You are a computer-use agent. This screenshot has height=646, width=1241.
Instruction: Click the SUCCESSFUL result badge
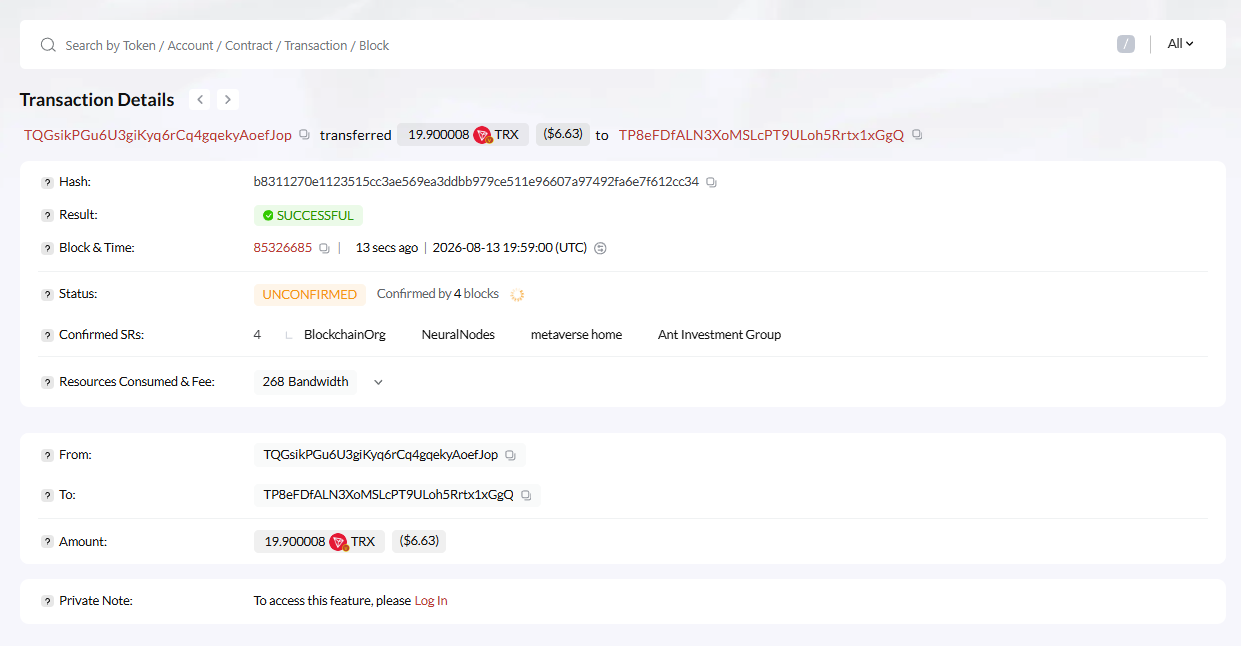click(308, 215)
